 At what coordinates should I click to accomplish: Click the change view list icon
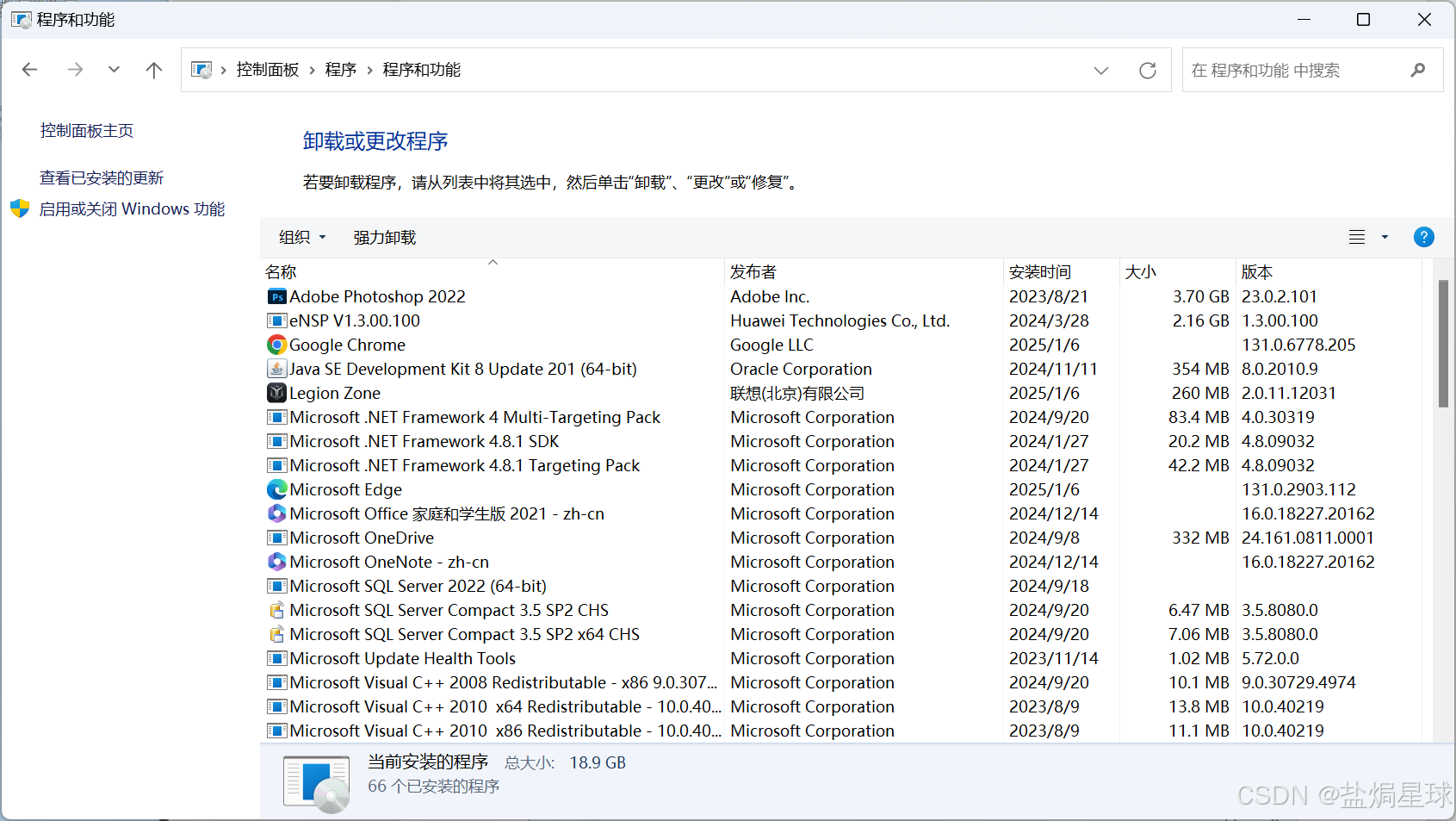coord(1357,237)
